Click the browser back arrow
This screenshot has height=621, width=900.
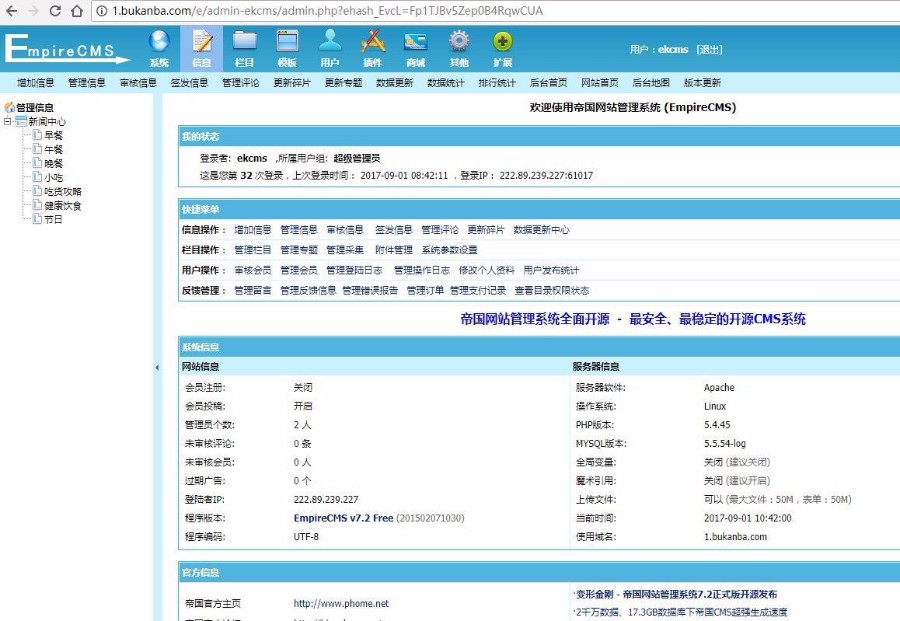[x=11, y=10]
